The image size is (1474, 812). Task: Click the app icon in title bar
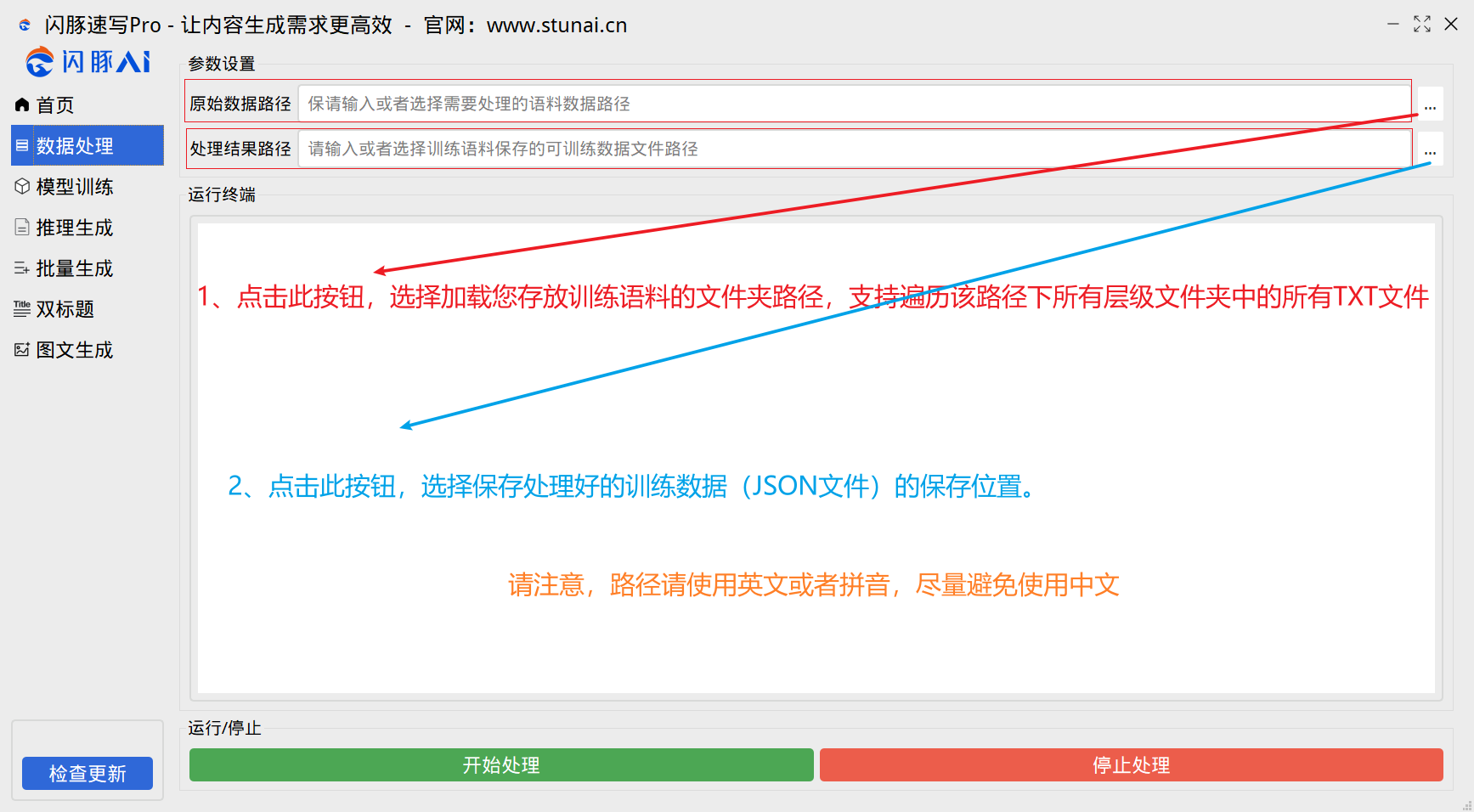pos(25,25)
